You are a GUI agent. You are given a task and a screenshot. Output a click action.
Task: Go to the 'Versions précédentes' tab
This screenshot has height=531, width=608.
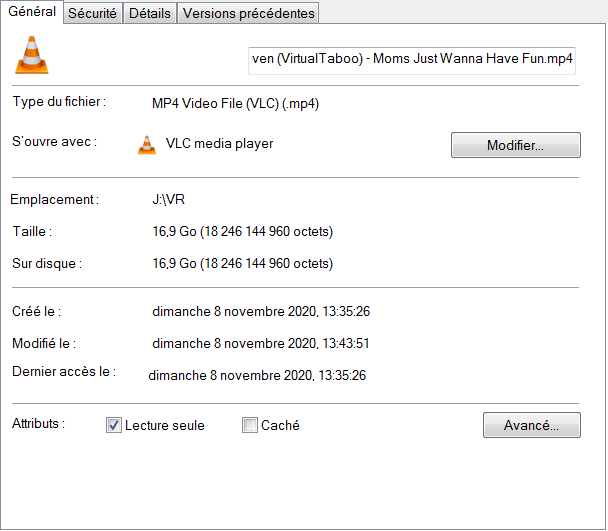249,13
